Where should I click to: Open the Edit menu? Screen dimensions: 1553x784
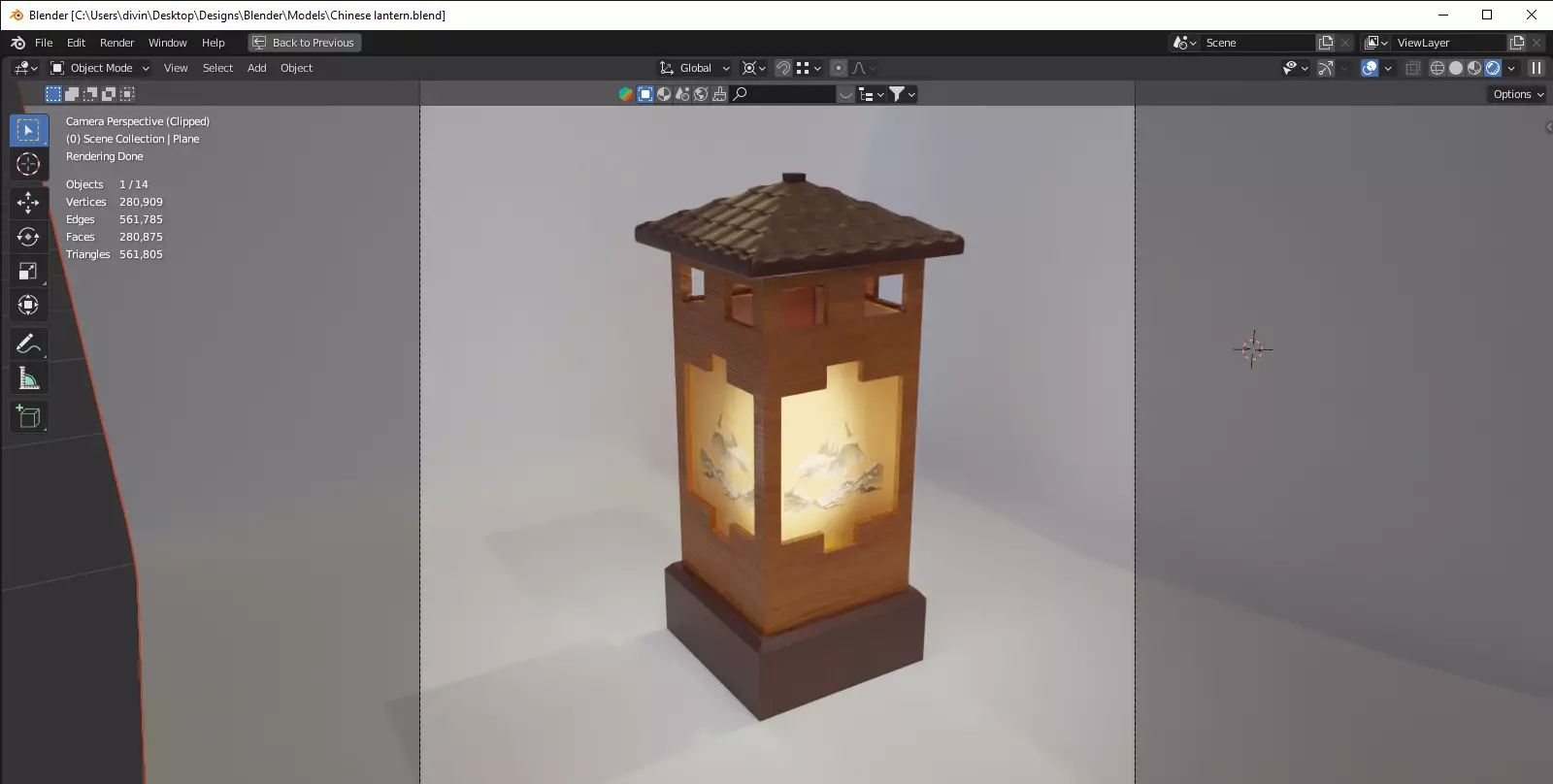pos(76,43)
